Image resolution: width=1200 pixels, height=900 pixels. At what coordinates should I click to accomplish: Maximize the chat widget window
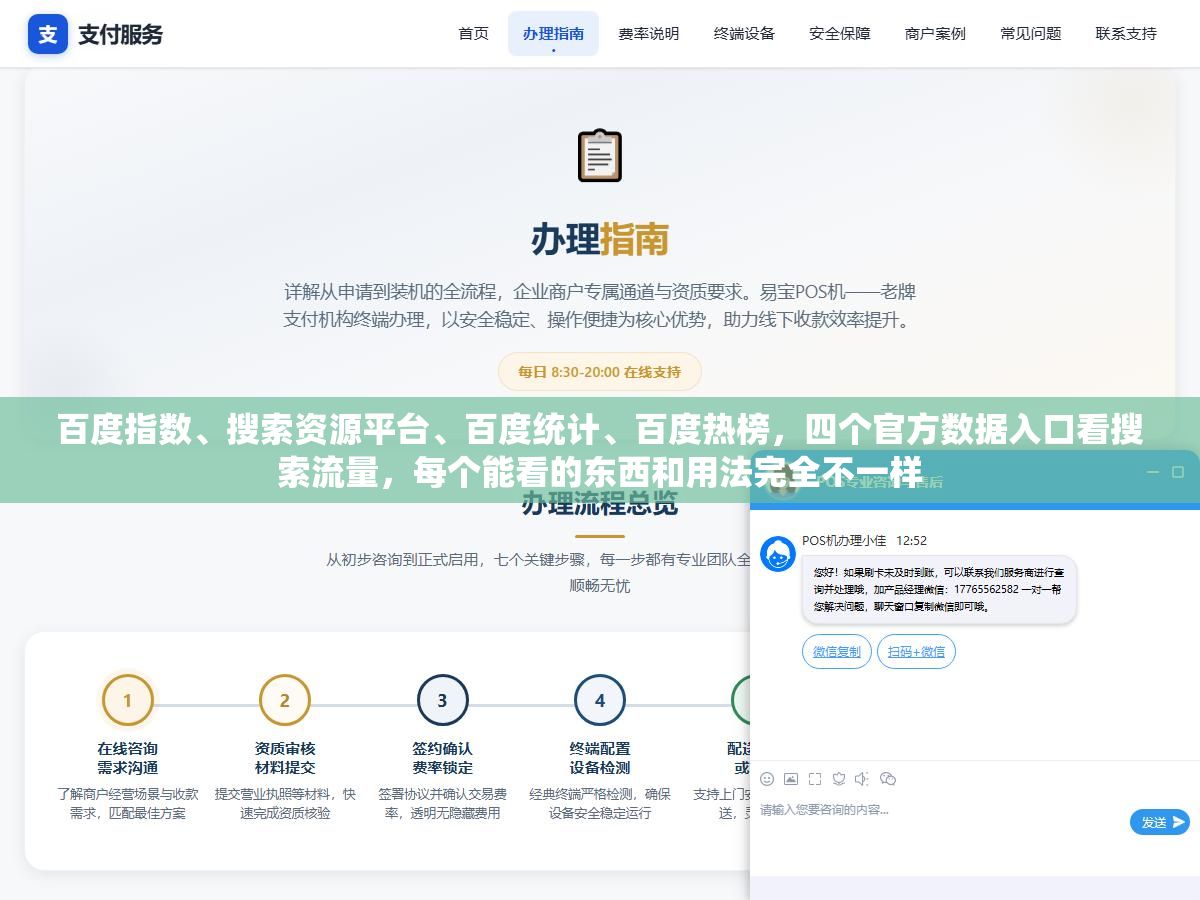click(x=1179, y=472)
